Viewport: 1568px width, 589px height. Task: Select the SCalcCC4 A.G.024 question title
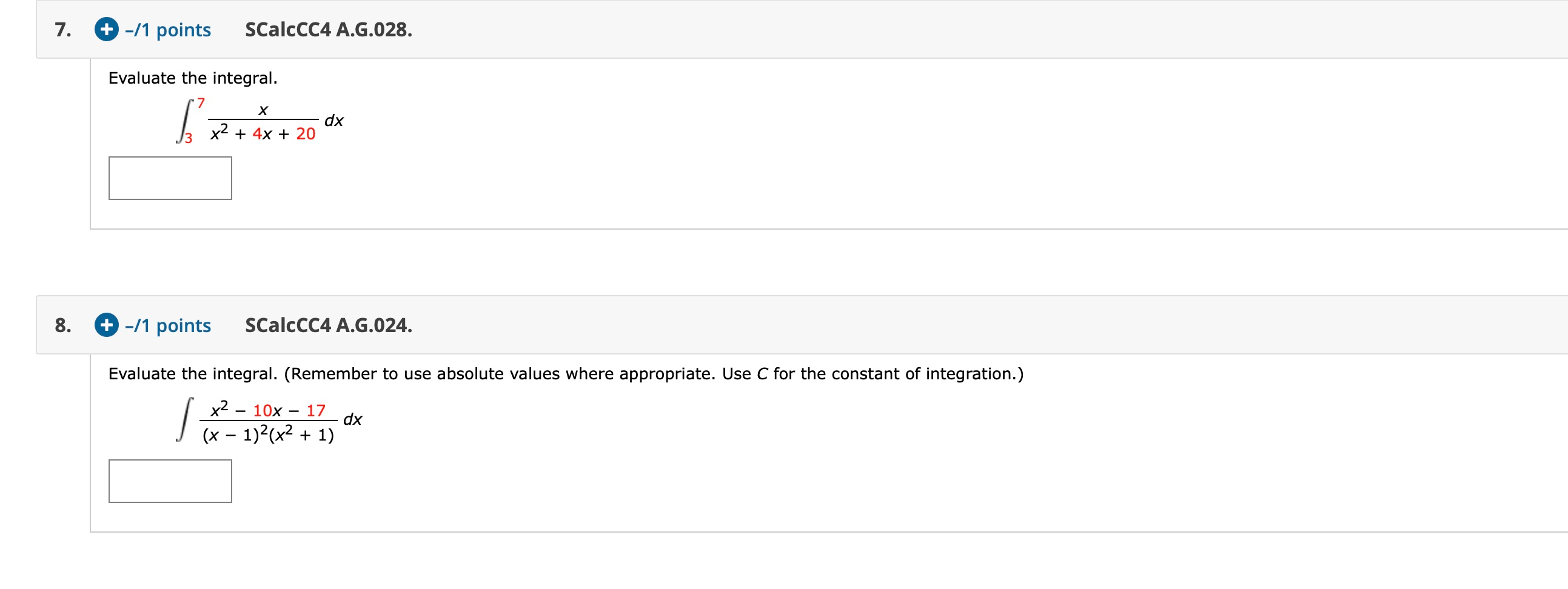tap(329, 325)
